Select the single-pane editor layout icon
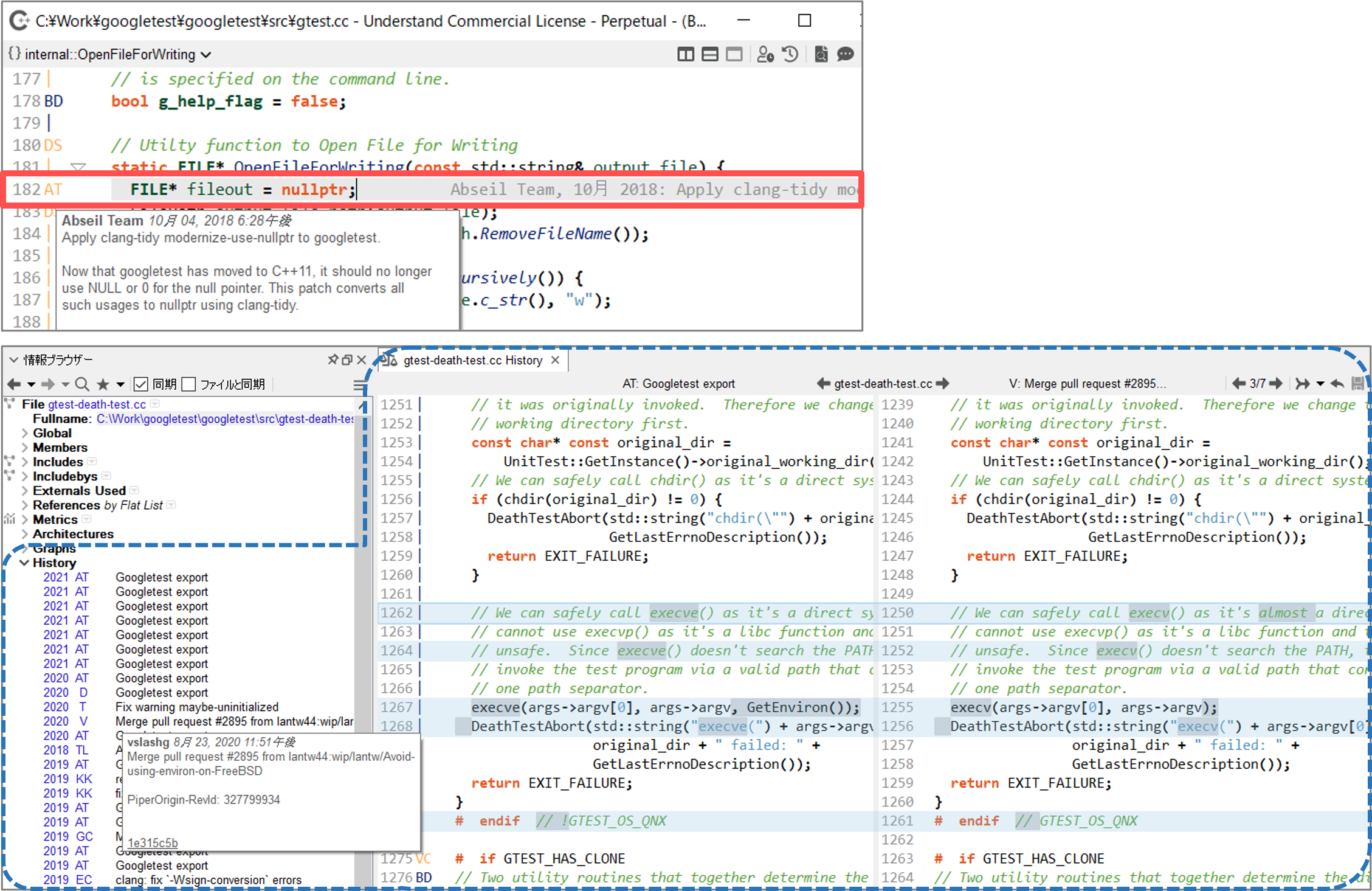 pos(734,55)
